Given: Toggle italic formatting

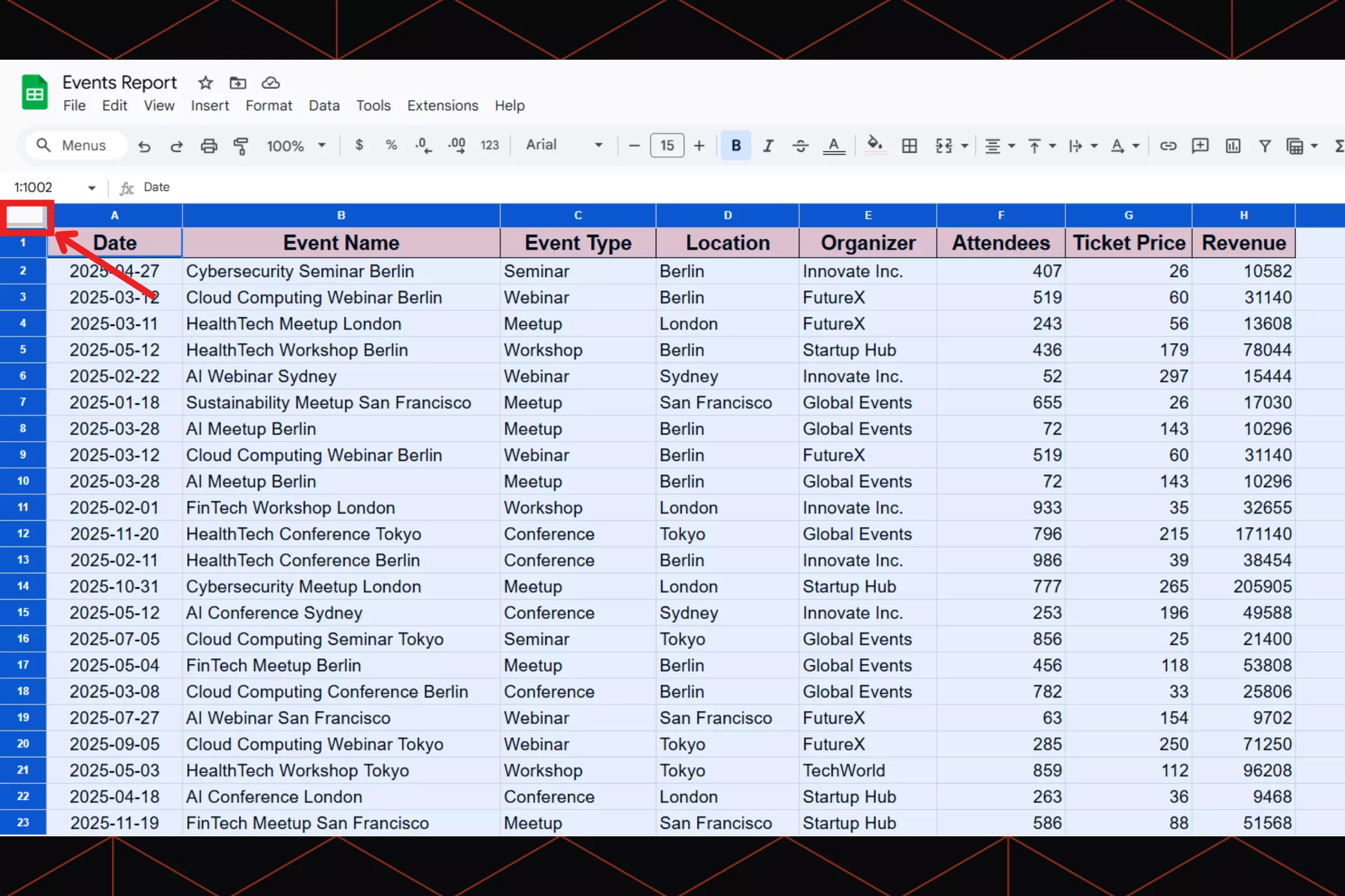Looking at the screenshot, I should point(768,146).
